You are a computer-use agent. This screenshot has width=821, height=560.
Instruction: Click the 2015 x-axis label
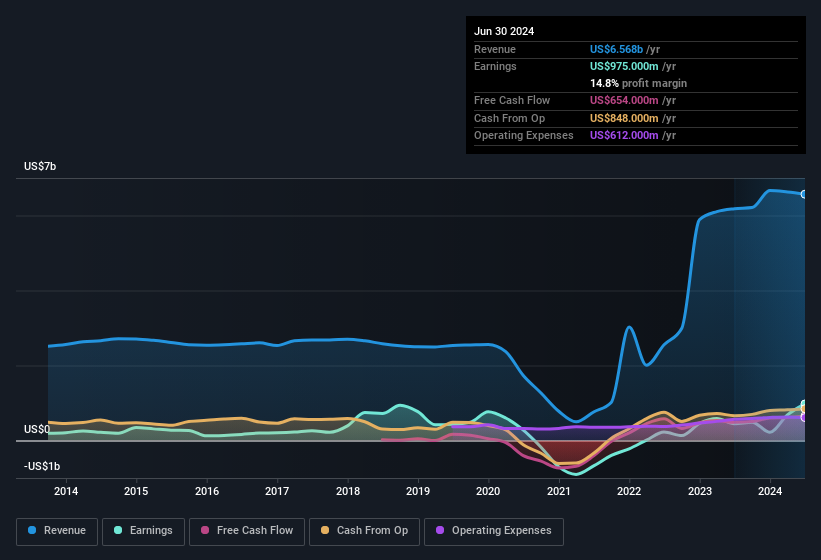pyautogui.click(x=136, y=491)
